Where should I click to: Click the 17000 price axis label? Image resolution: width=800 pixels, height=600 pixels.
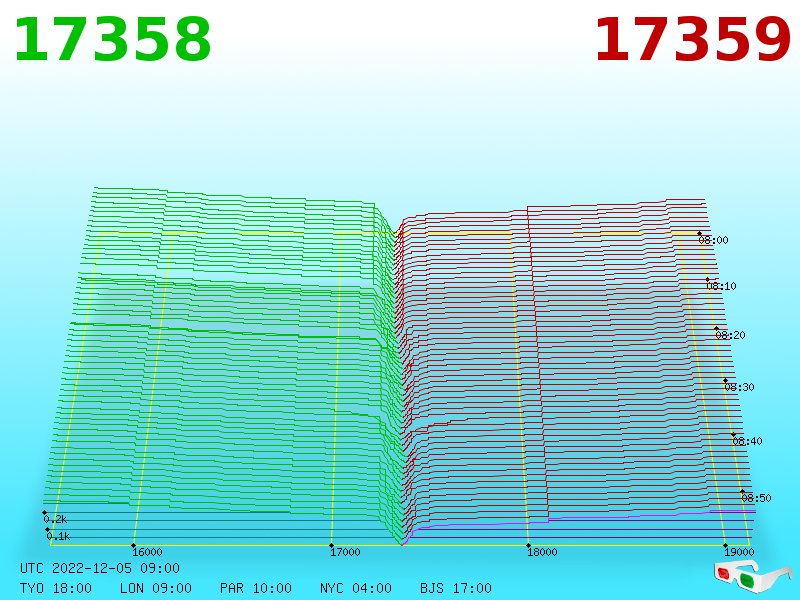pyautogui.click(x=345, y=552)
